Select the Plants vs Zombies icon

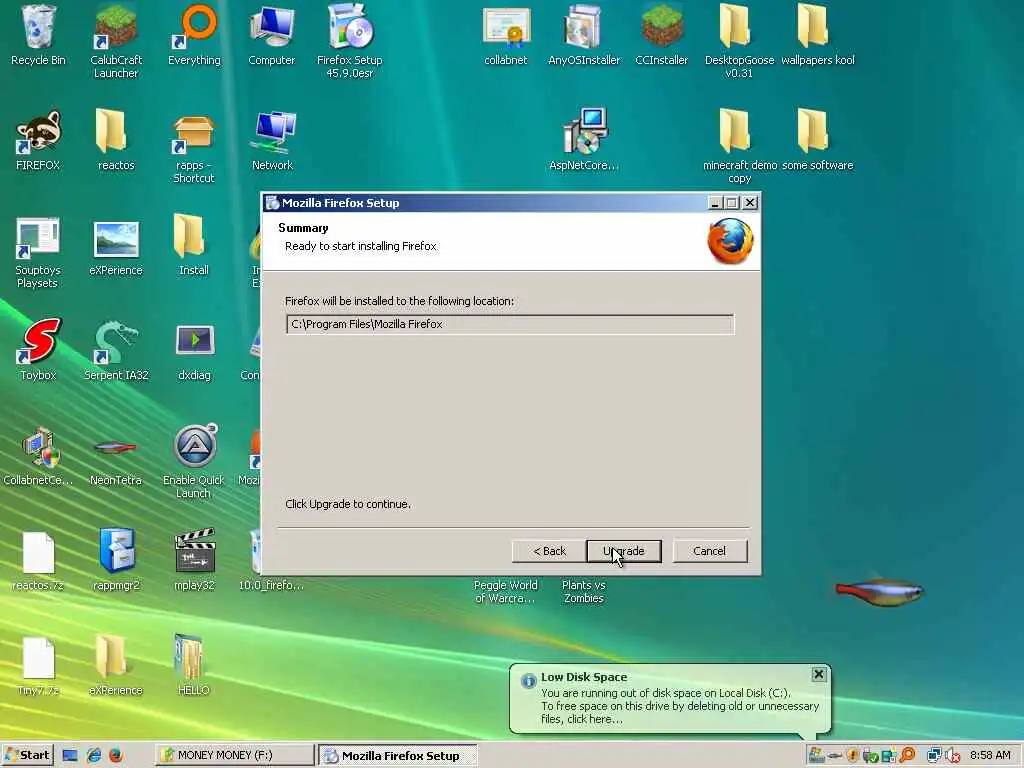583,591
